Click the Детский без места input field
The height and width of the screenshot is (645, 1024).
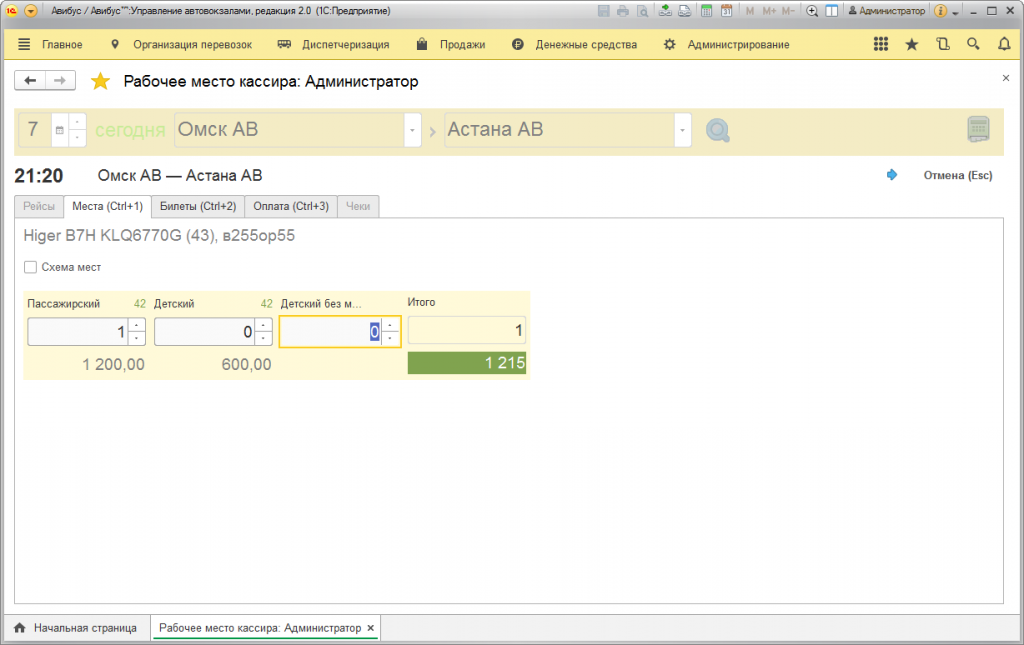(330, 332)
